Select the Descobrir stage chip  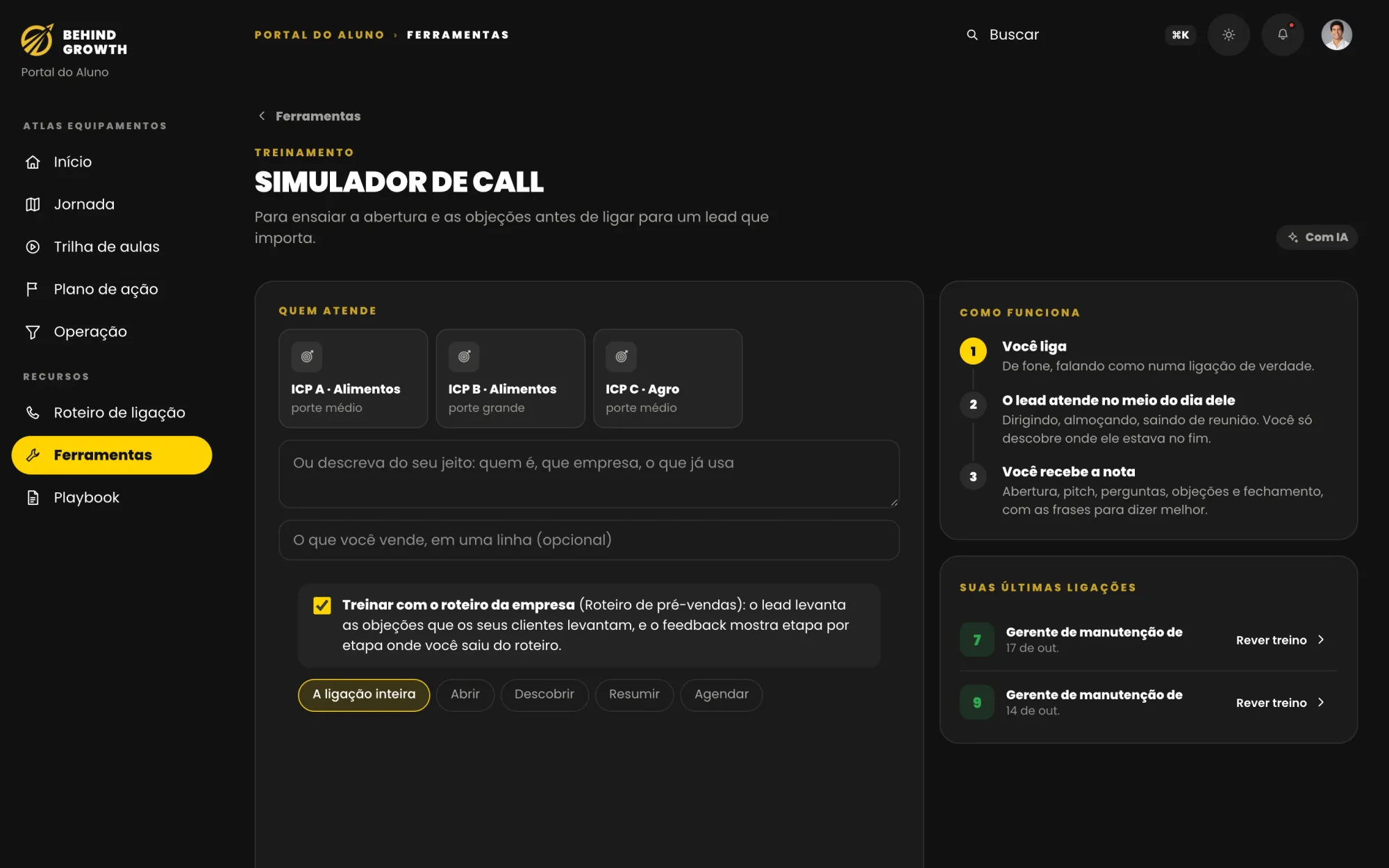(544, 694)
